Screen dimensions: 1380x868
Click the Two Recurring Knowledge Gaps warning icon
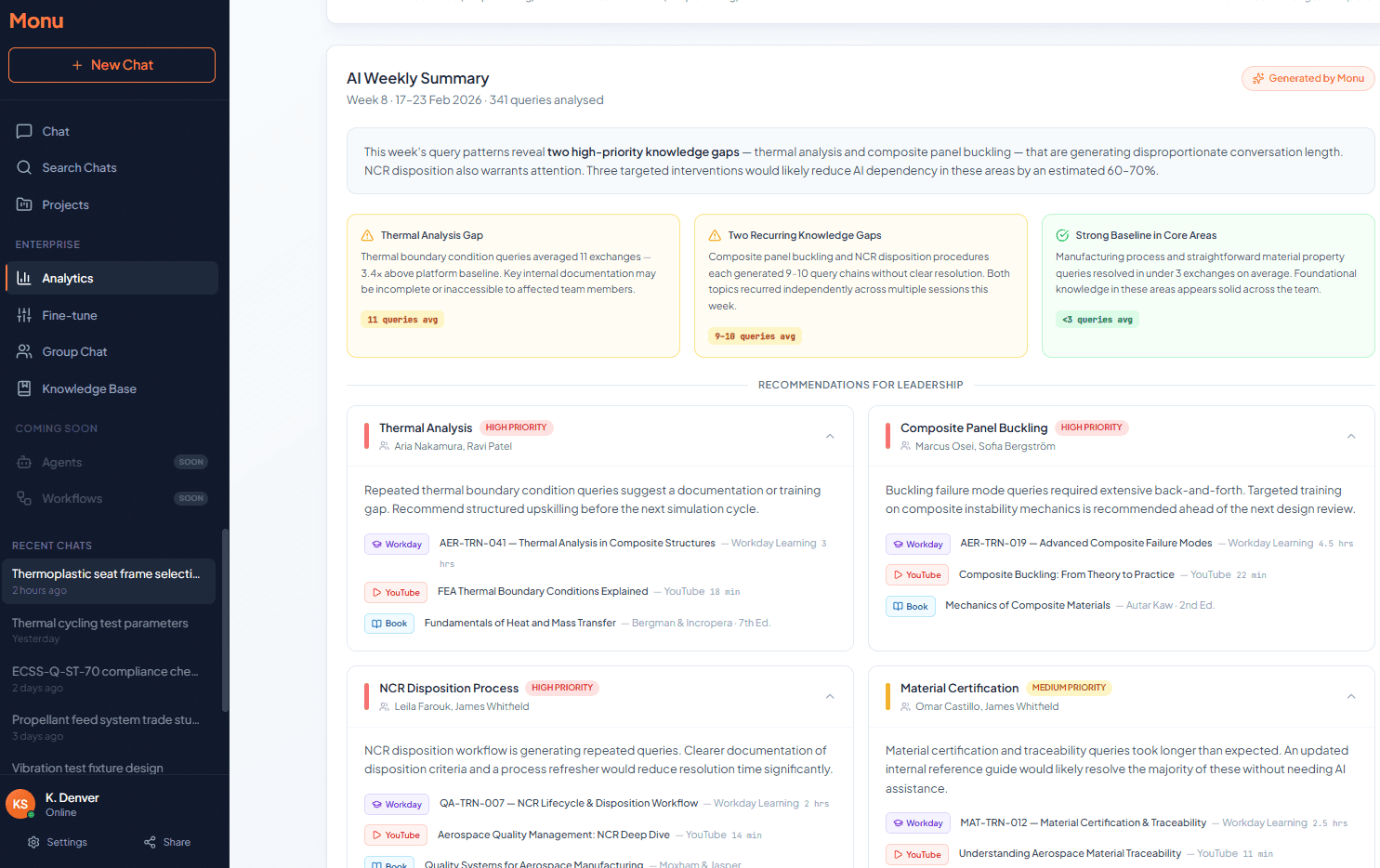pos(715,235)
